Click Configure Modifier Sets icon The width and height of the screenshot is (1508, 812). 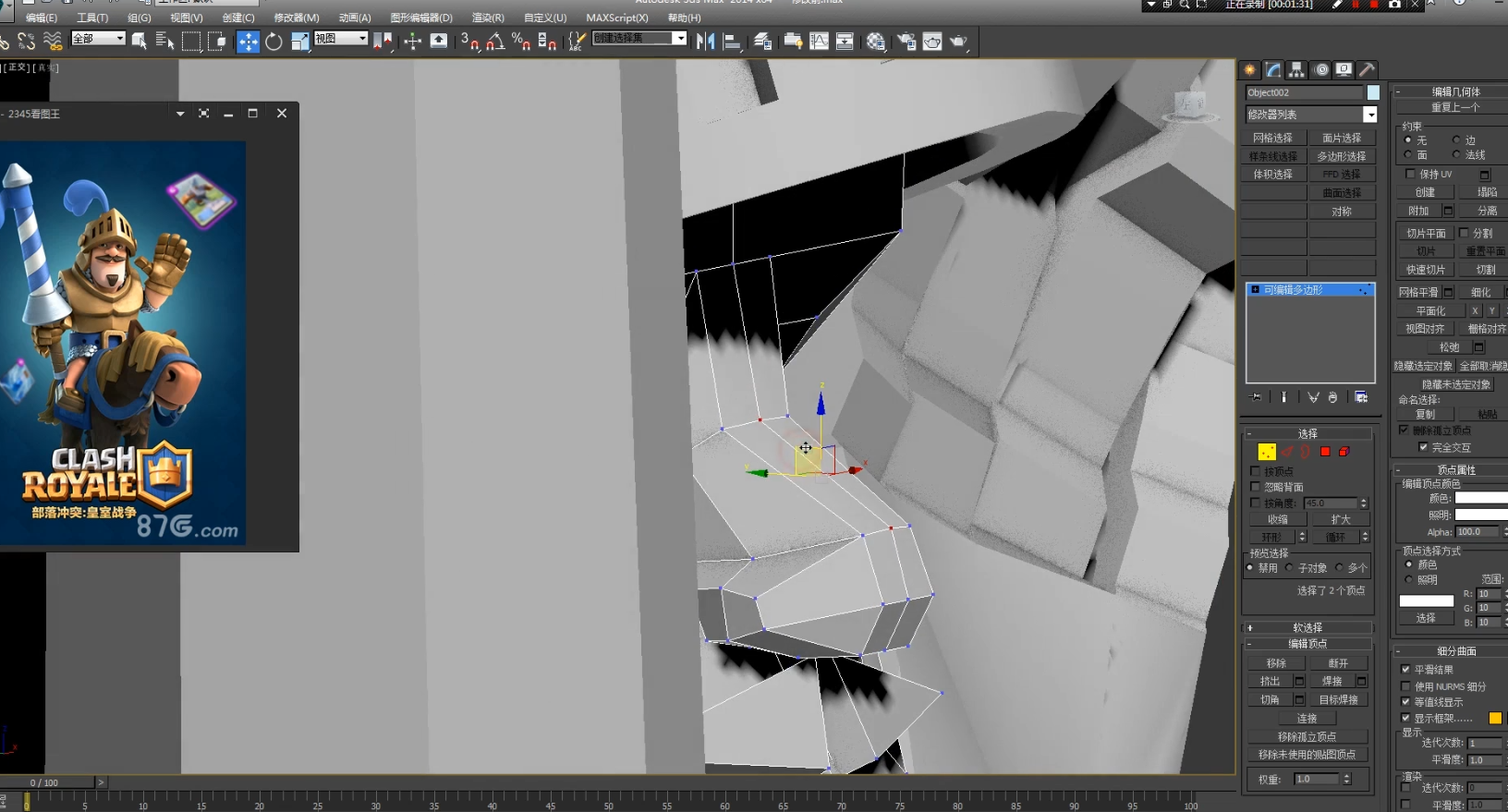[1361, 397]
